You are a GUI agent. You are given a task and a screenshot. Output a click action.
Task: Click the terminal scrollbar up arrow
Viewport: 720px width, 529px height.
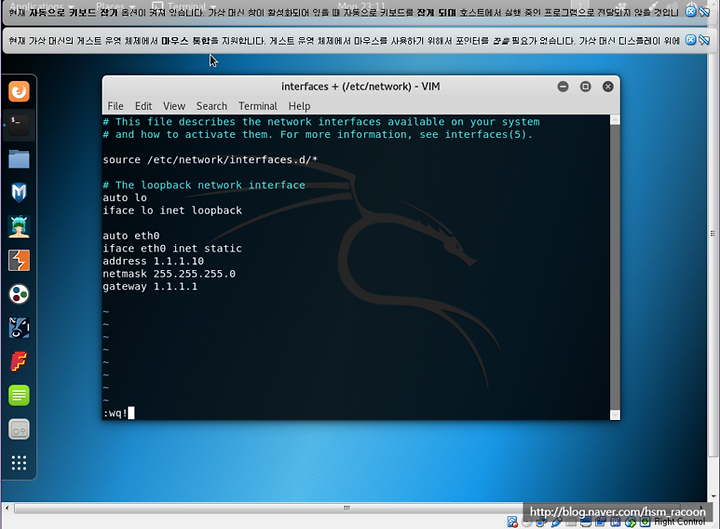[615, 120]
